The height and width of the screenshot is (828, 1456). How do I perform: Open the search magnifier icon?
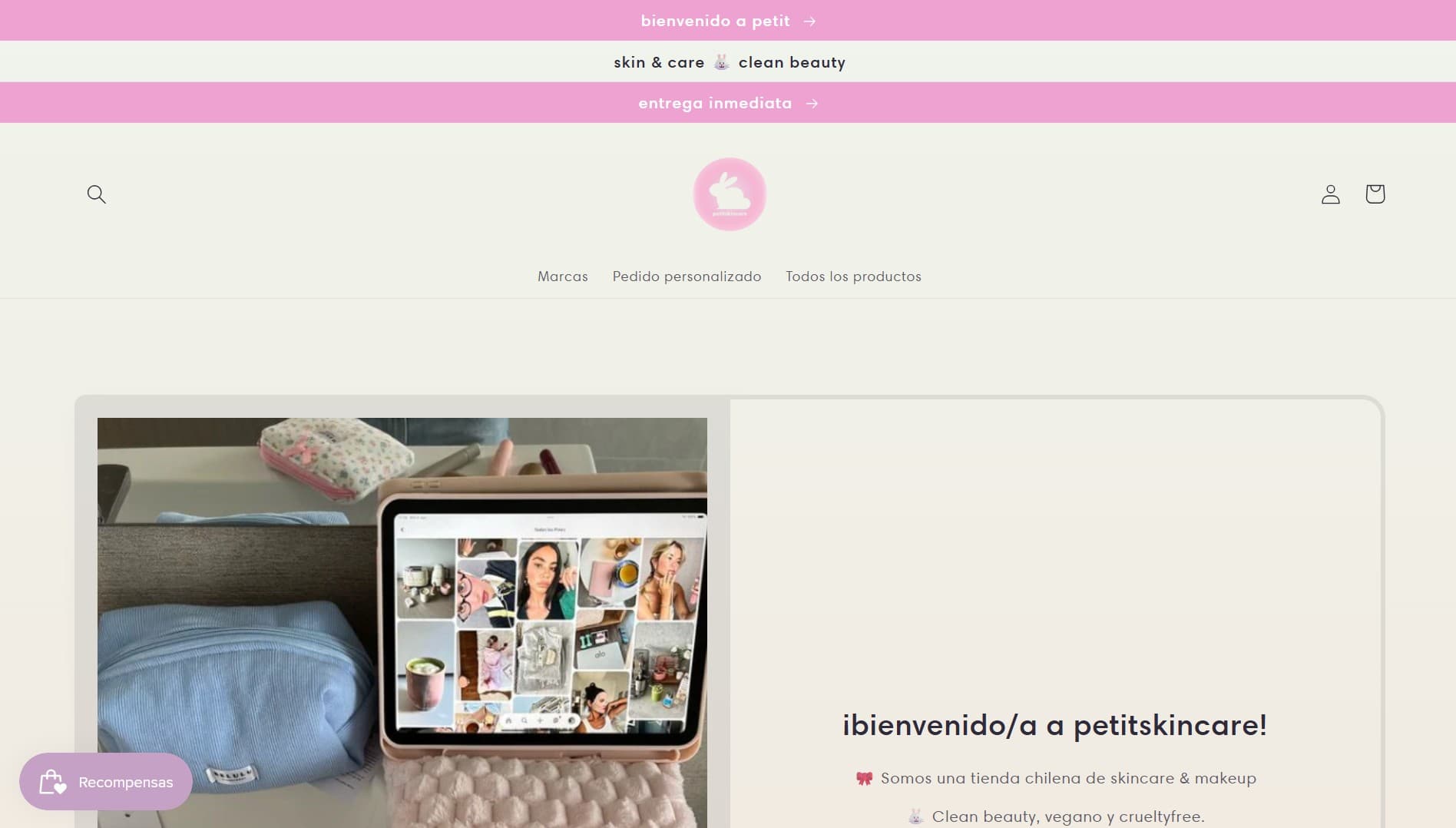[96, 194]
